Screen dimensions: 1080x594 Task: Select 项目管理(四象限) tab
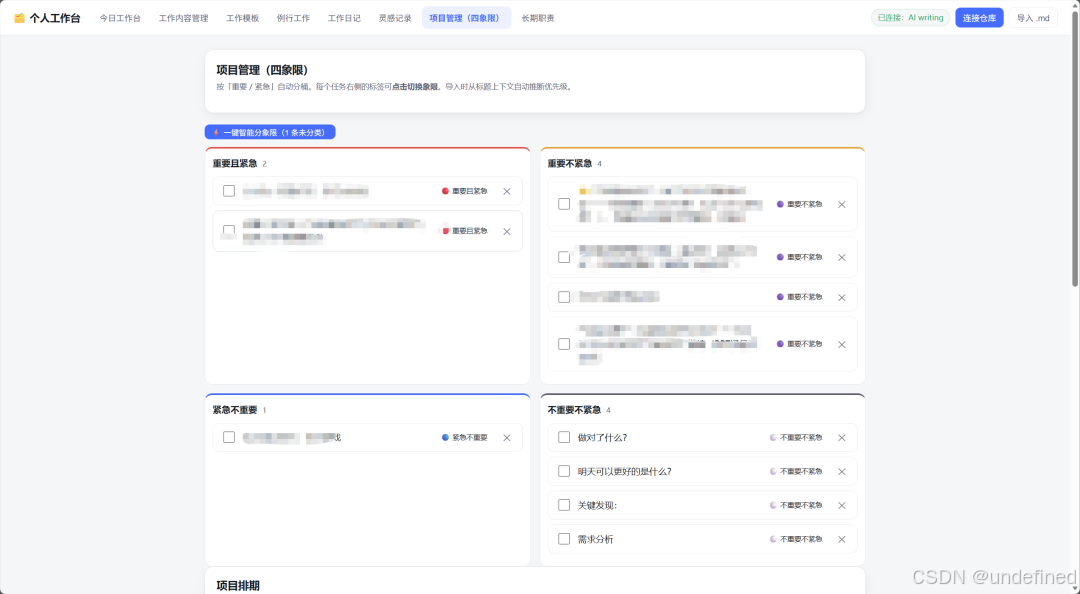(466, 18)
